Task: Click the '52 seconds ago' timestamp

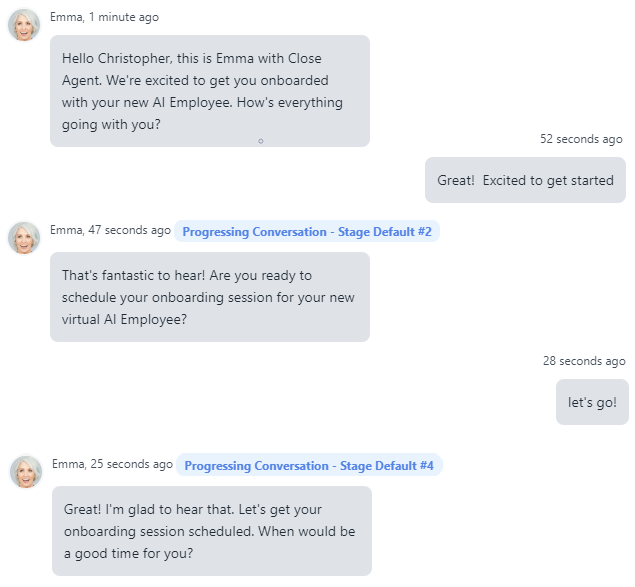Action: tap(581, 139)
